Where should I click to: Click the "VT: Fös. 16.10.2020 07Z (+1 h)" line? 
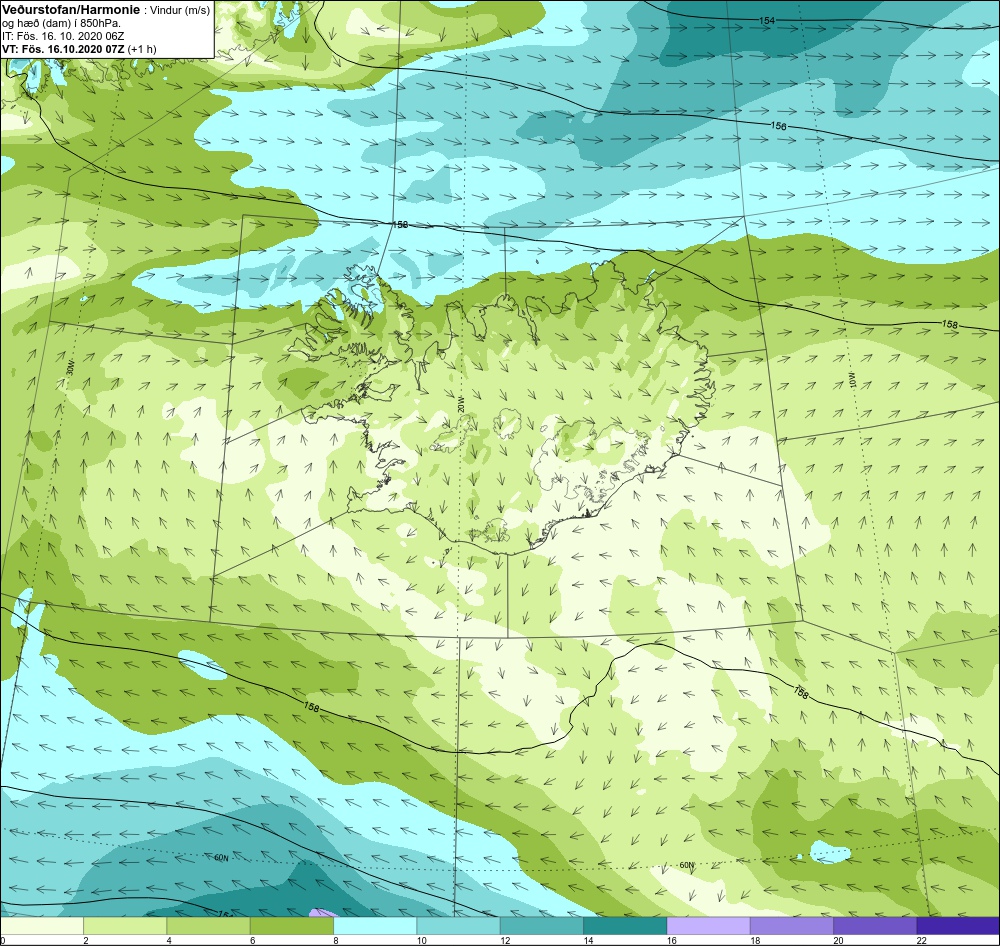click(79, 48)
